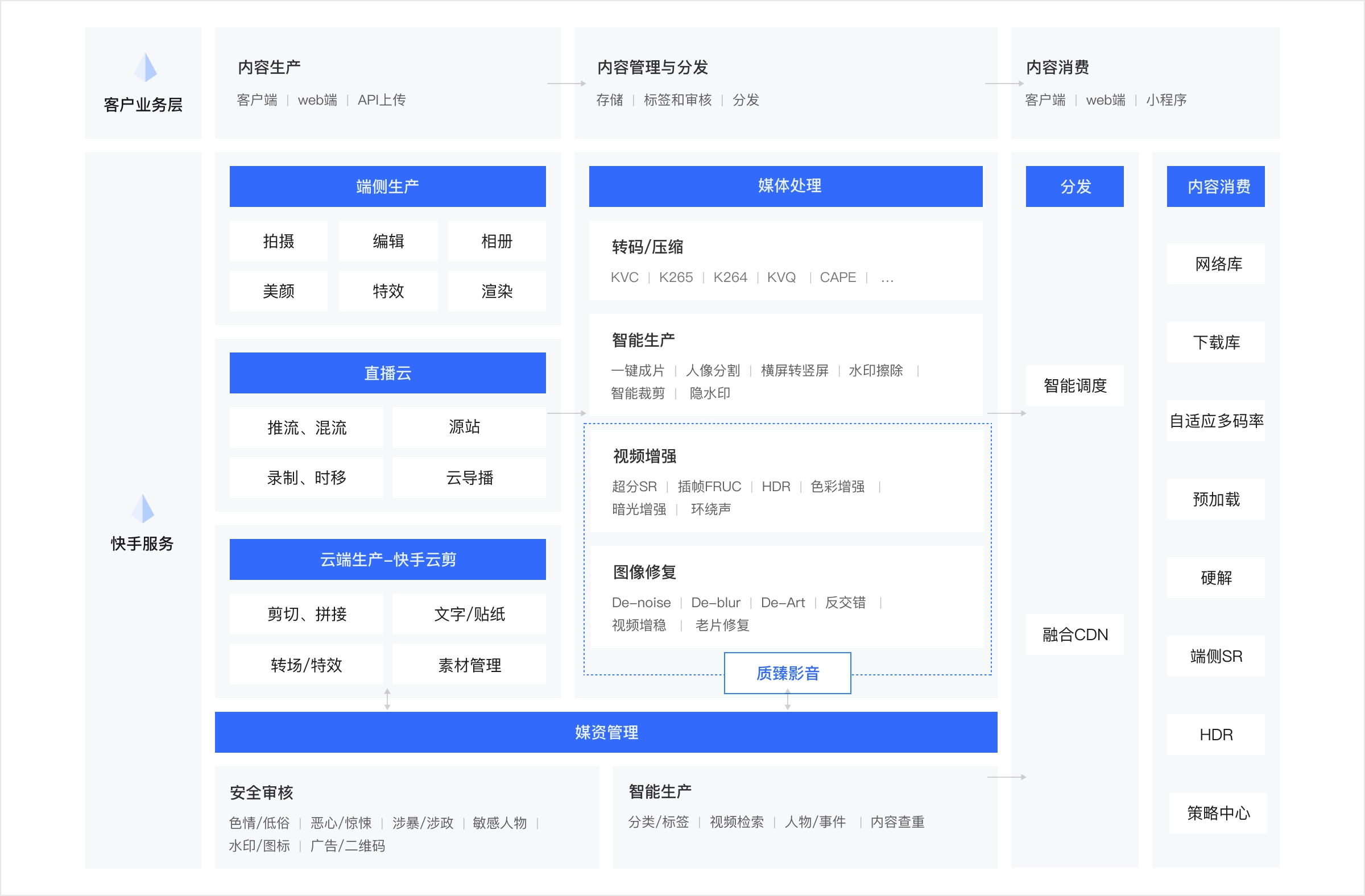1365x896 pixels.
Task: Select the 端侧生产 header block
Action: click(x=388, y=186)
